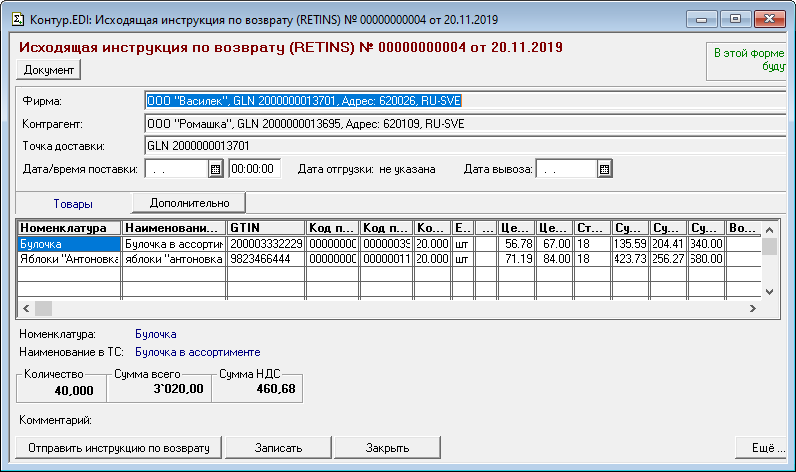Click the Сумма всего value 3`020,00
The image size is (796, 472).
point(178,389)
